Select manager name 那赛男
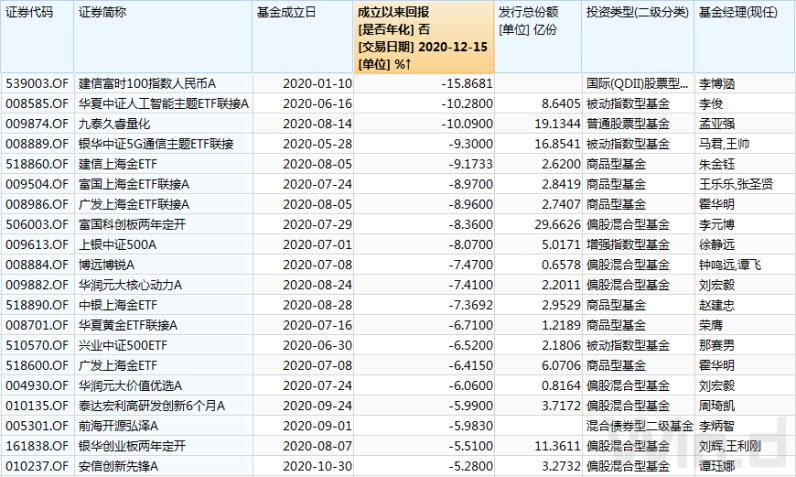796x477 pixels. pos(717,345)
